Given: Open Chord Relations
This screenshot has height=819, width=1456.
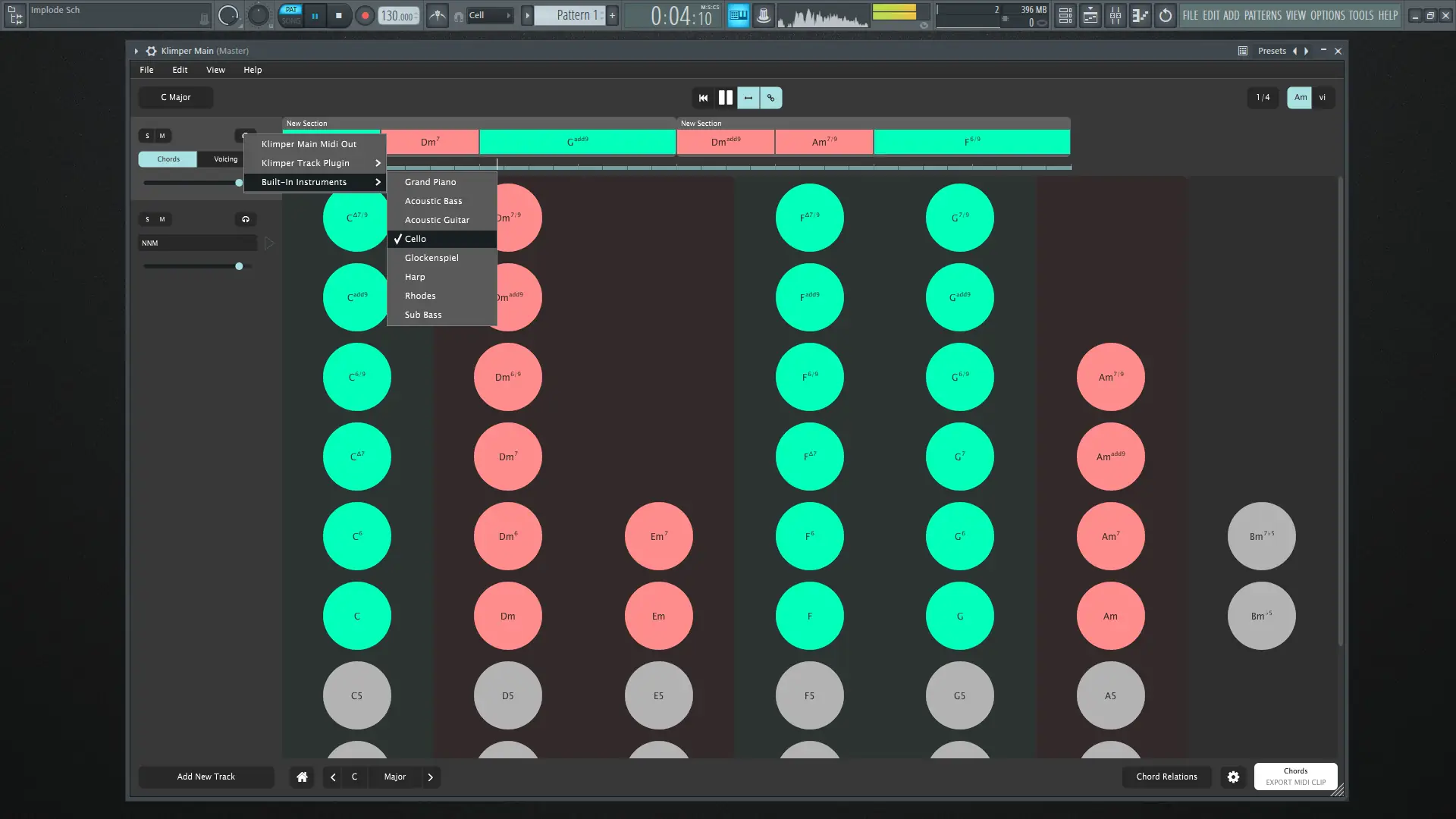Looking at the screenshot, I should [x=1166, y=777].
